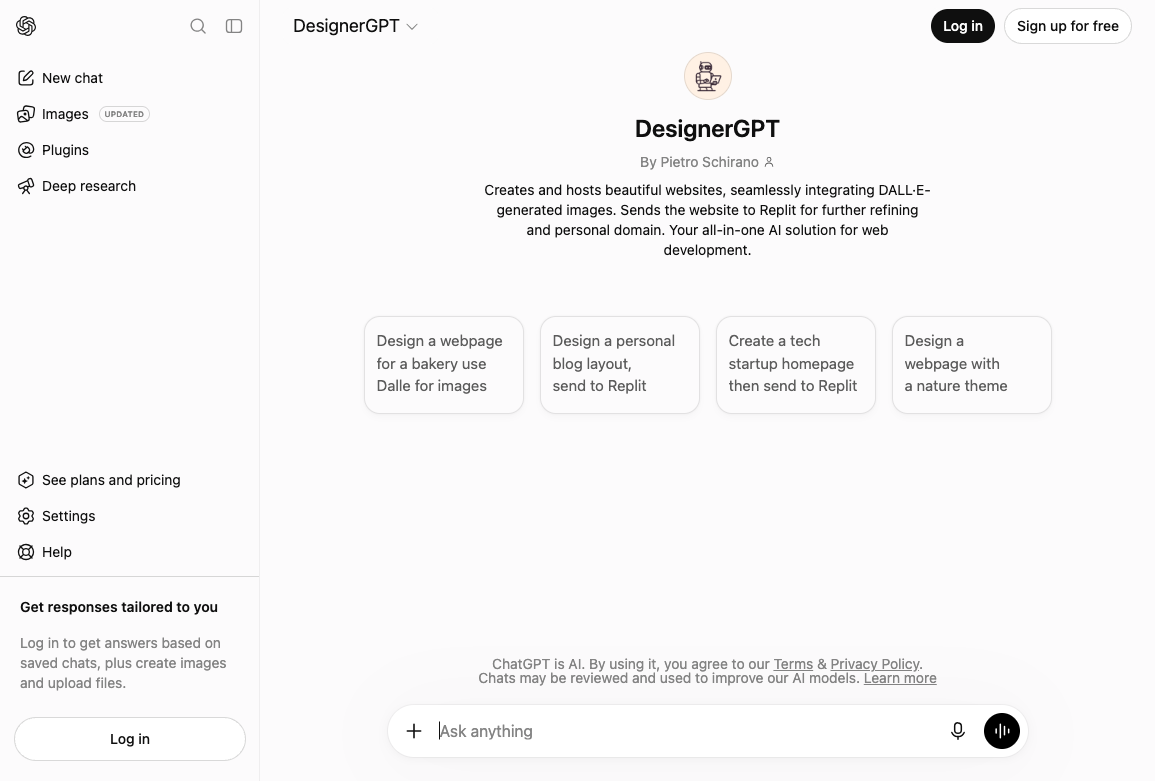Open the Privacy Policy link
Viewport: 1155px width, 781px height.
874,664
